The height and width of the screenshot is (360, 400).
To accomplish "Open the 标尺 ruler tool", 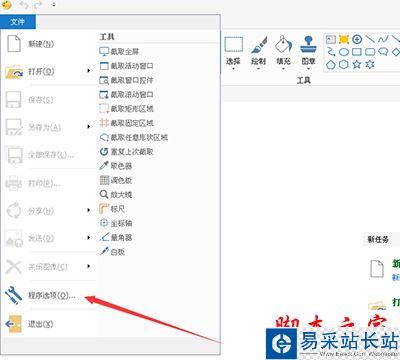I will click(112, 209).
